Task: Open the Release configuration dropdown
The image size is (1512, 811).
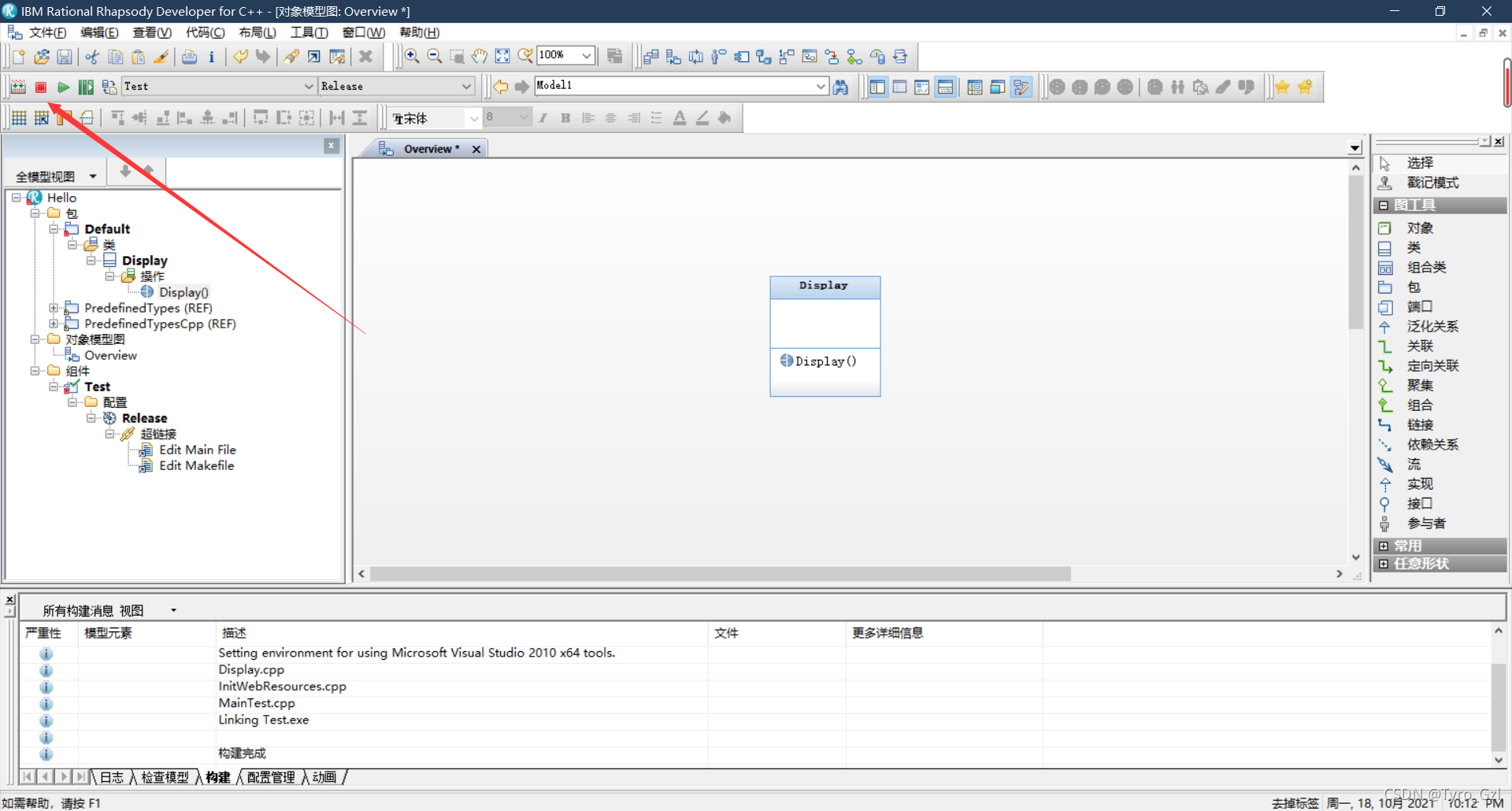Action: 466,87
